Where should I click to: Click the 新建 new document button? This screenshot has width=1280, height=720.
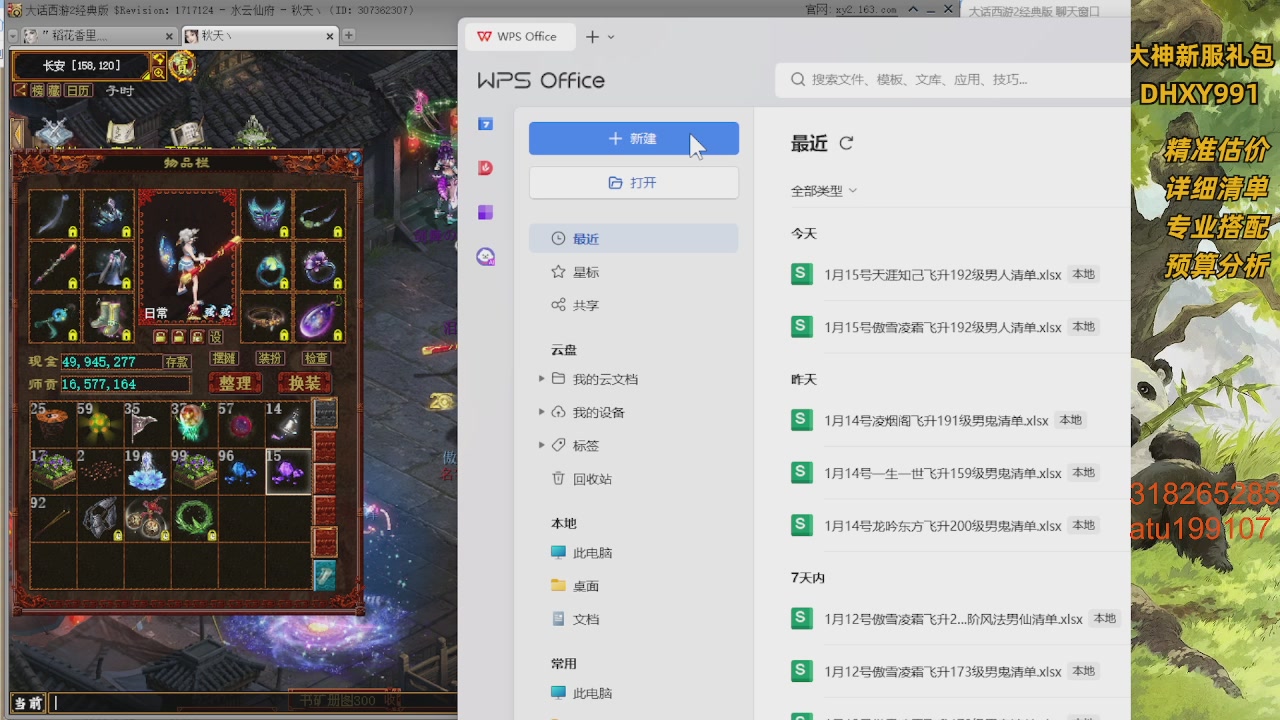pos(633,139)
